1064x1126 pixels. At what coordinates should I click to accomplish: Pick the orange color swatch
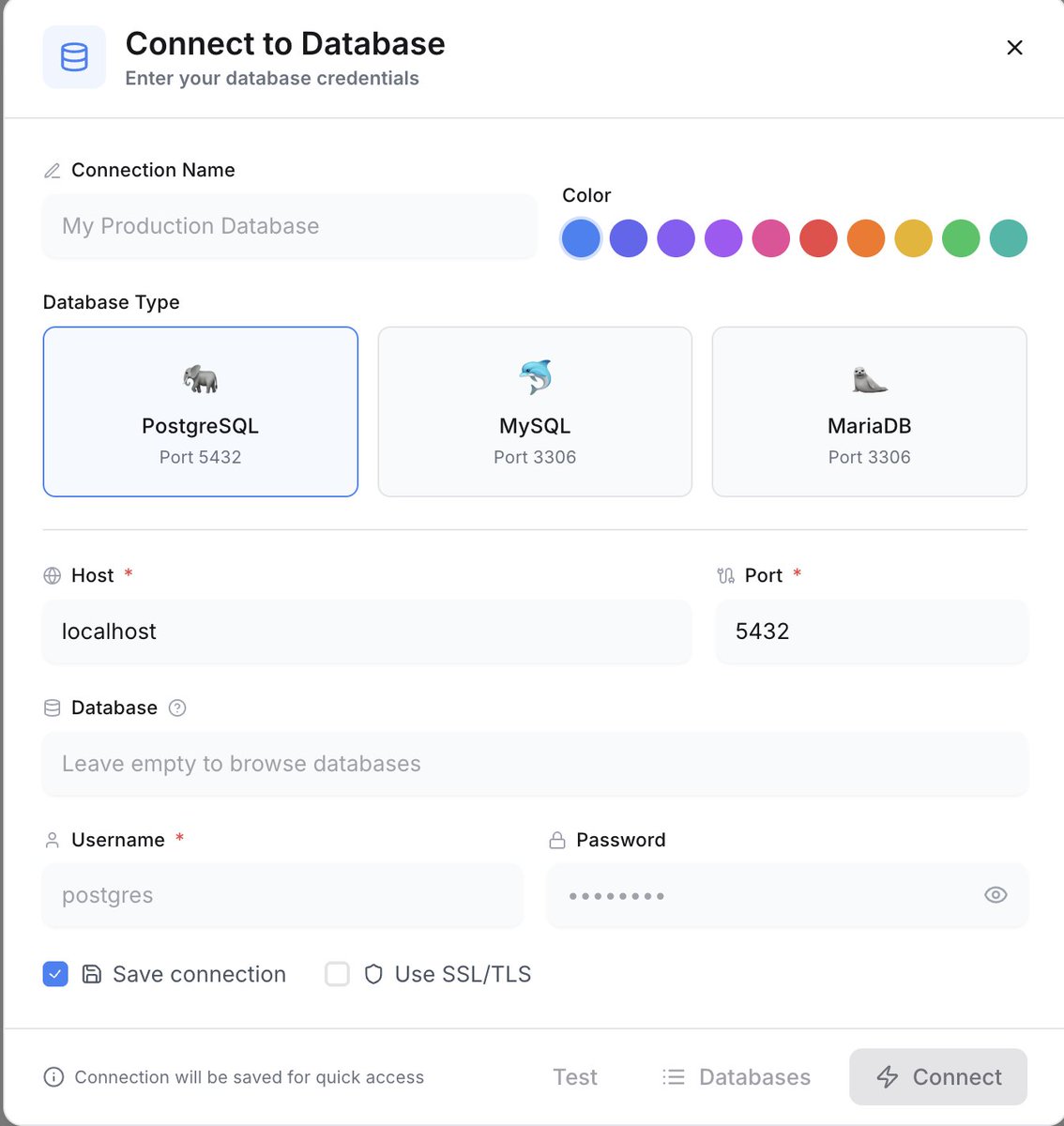(866, 238)
